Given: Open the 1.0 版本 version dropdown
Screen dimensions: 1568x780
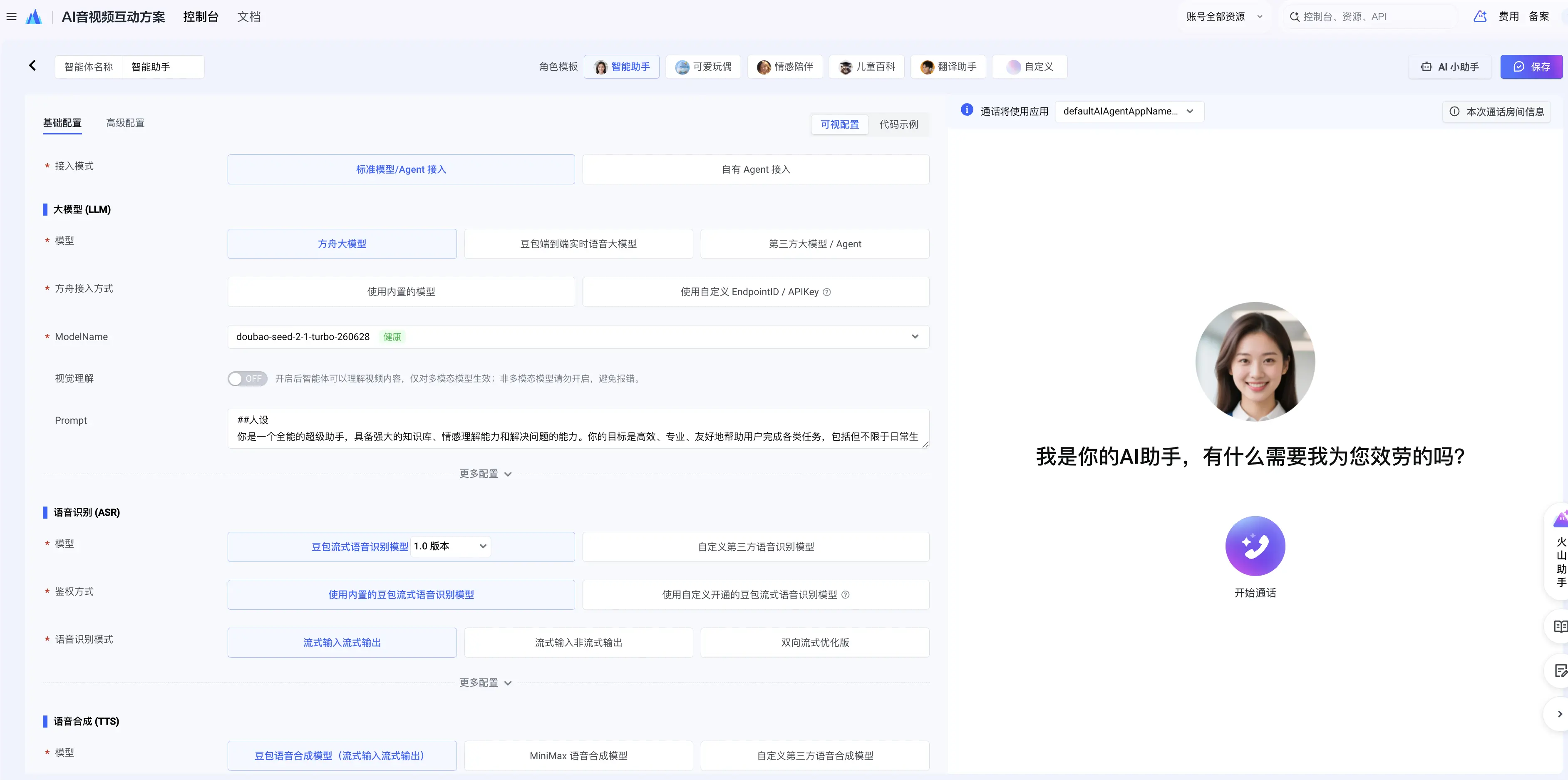Looking at the screenshot, I should point(450,546).
